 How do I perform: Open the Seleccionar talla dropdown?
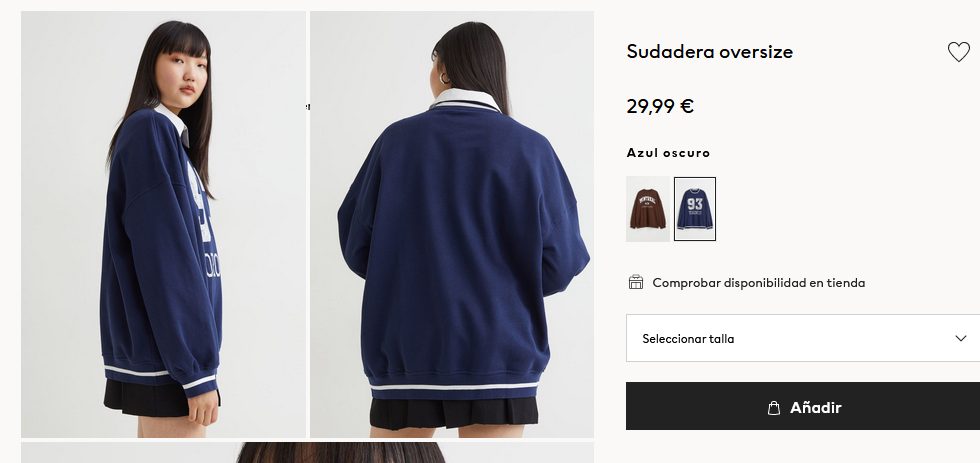click(803, 338)
